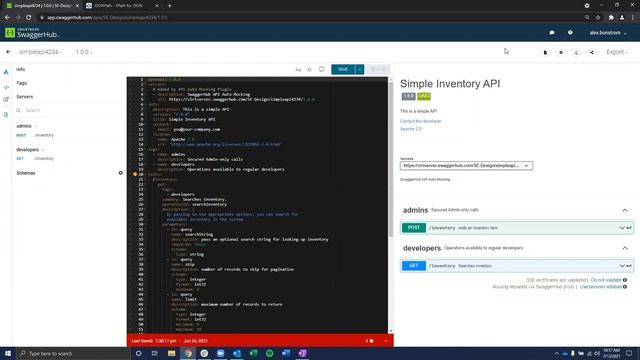Viewport: 640px width, 360px height.
Task: Jump to Schemas section in navigation
Action: [x=26, y=173]
